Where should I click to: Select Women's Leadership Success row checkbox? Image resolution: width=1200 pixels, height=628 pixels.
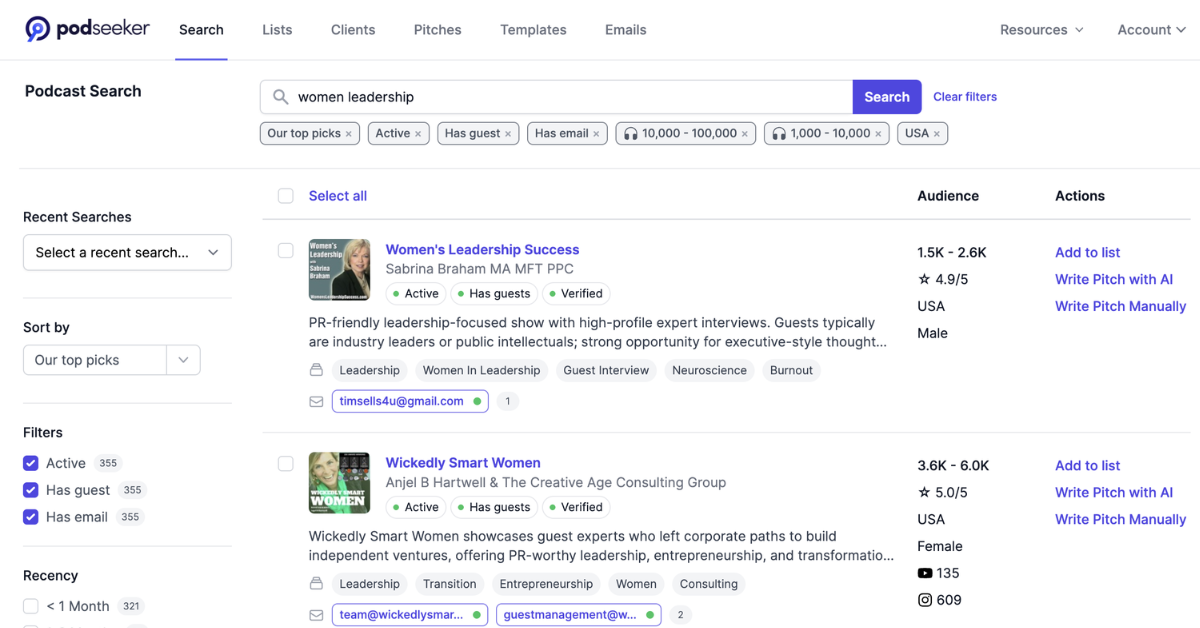coord(286,250)
